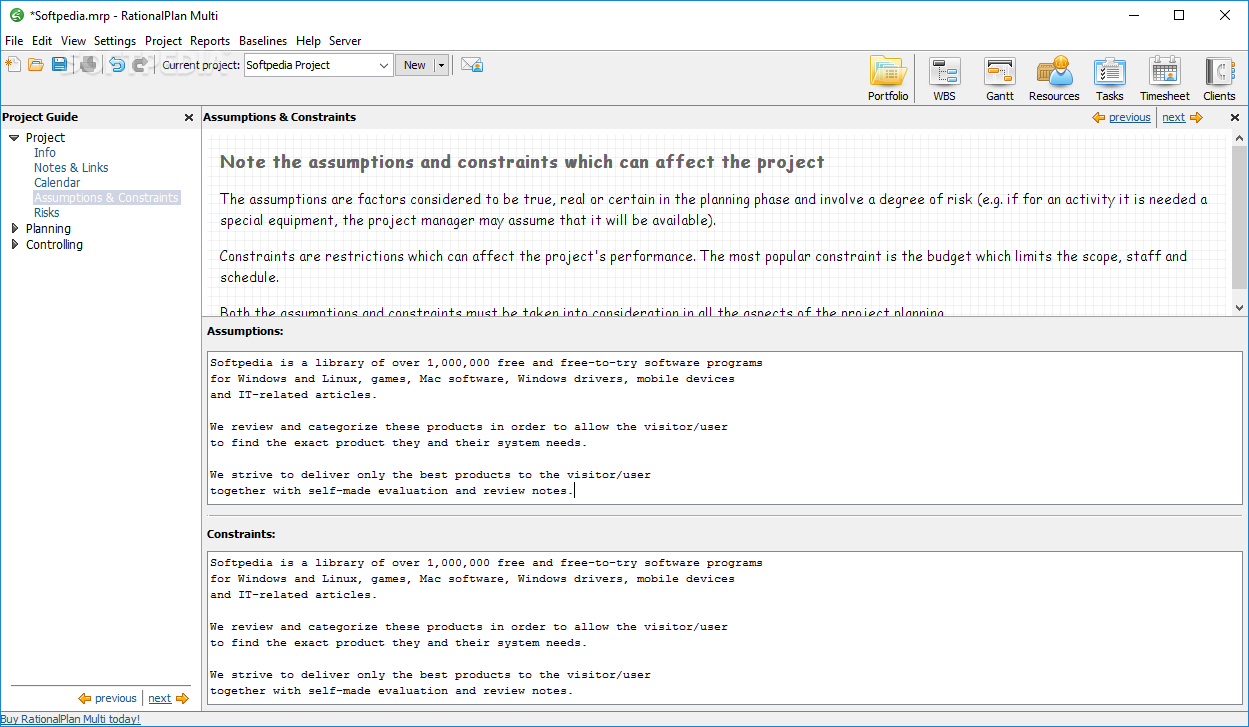Click the email envelope toolbar icon

(472, 65)
